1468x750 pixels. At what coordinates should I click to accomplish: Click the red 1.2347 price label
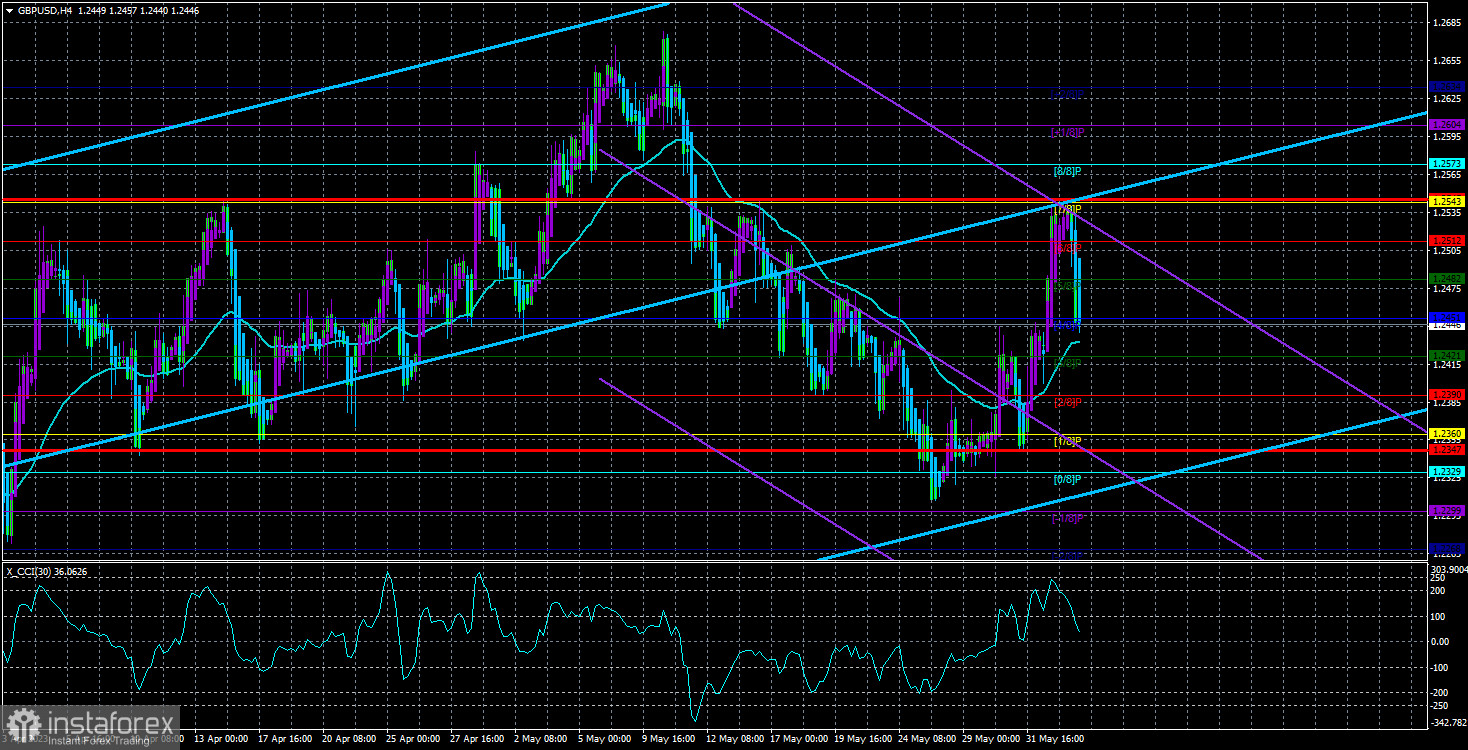(1447, 450)
